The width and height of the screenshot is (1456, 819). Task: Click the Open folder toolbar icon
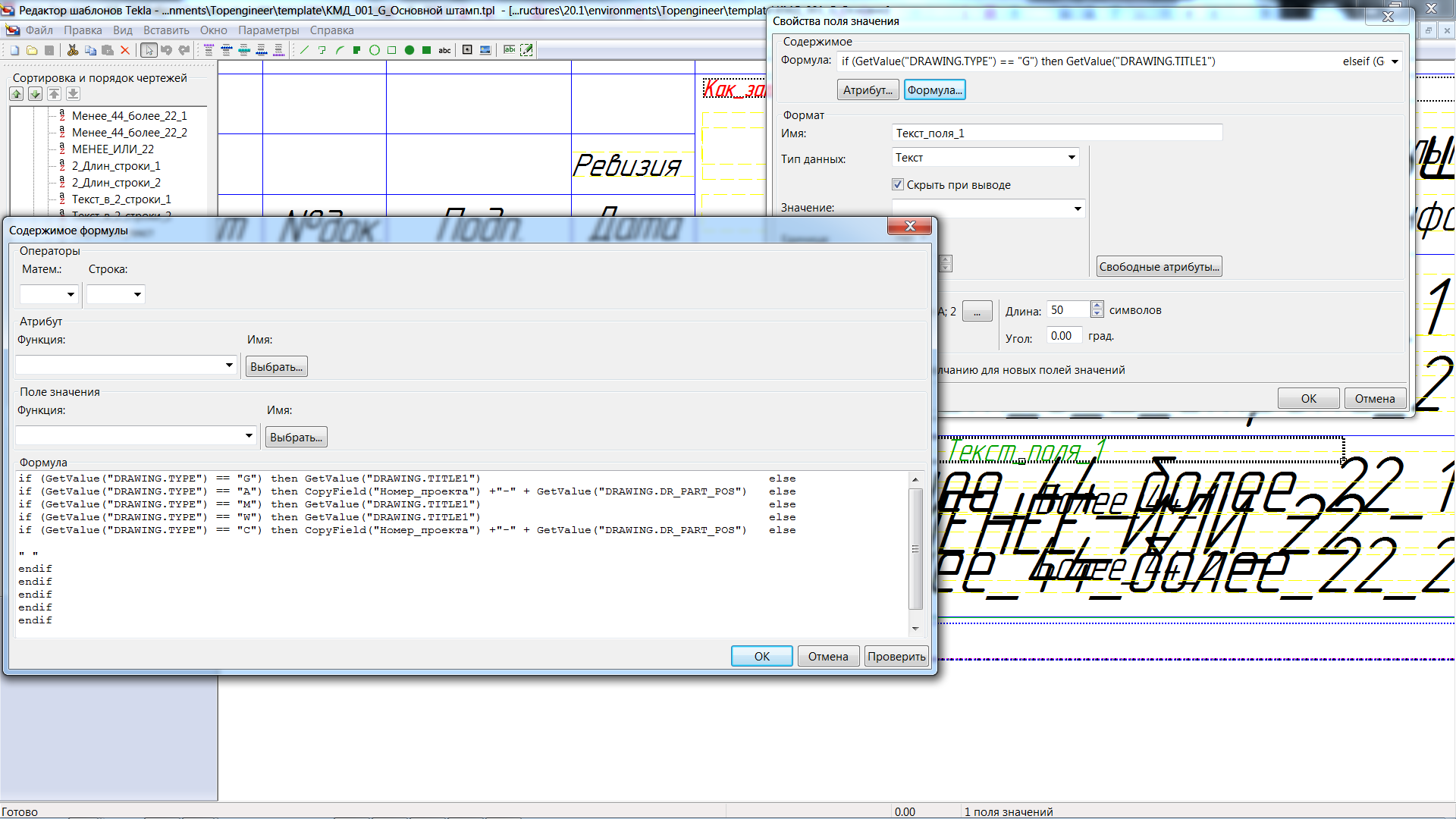32,50
